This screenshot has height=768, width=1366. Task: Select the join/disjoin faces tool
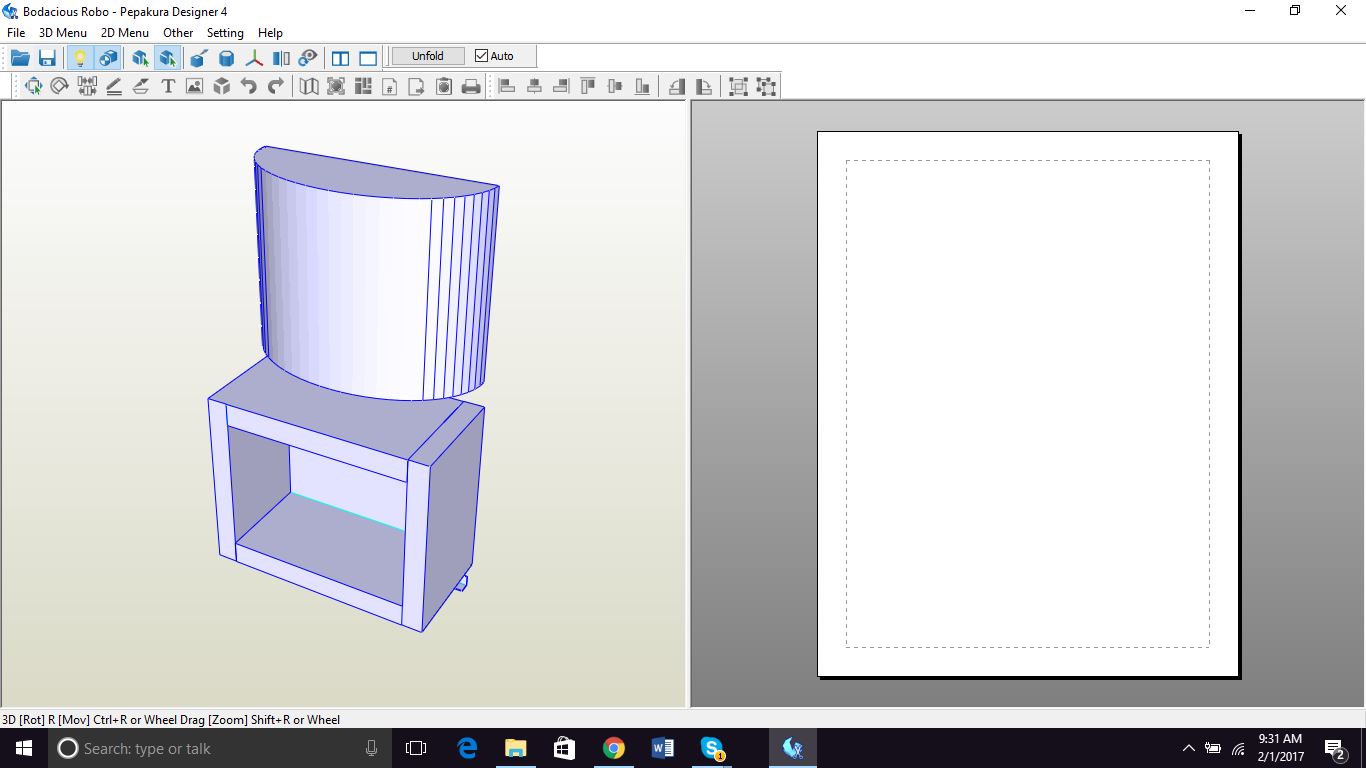tap(87, 86)
